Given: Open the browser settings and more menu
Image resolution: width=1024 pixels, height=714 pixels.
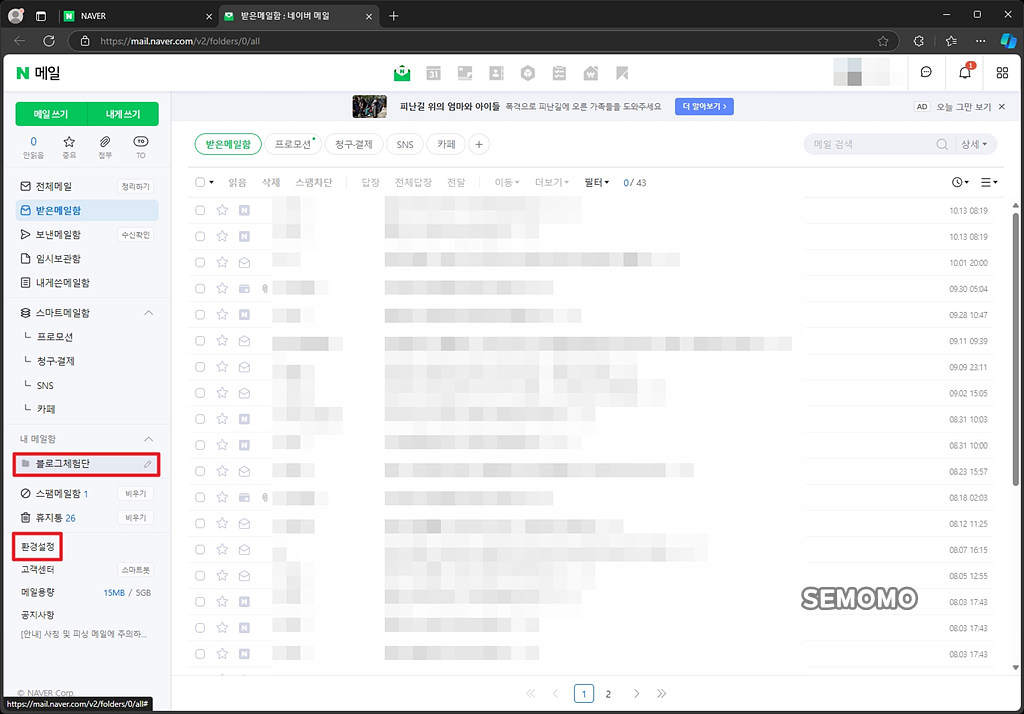Looking at the screenshot, I should 980,41.
